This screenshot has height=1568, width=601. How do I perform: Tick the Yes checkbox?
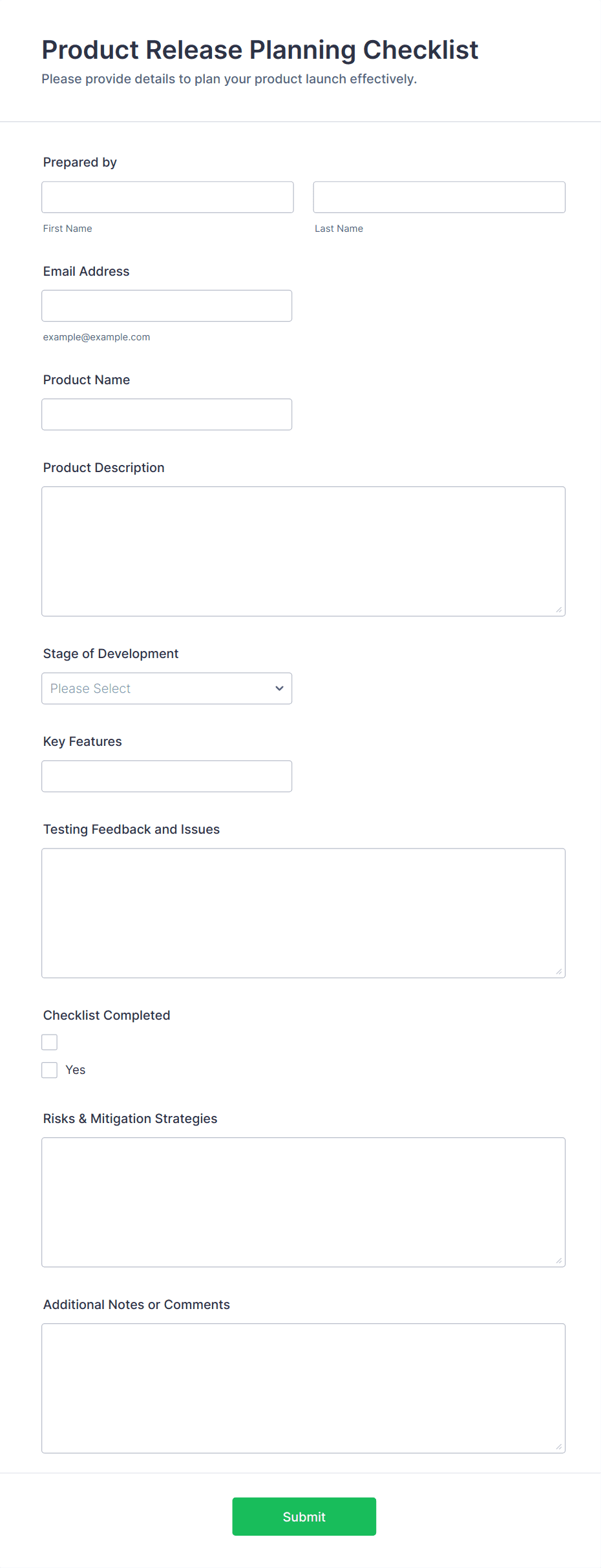(50, 1070)
